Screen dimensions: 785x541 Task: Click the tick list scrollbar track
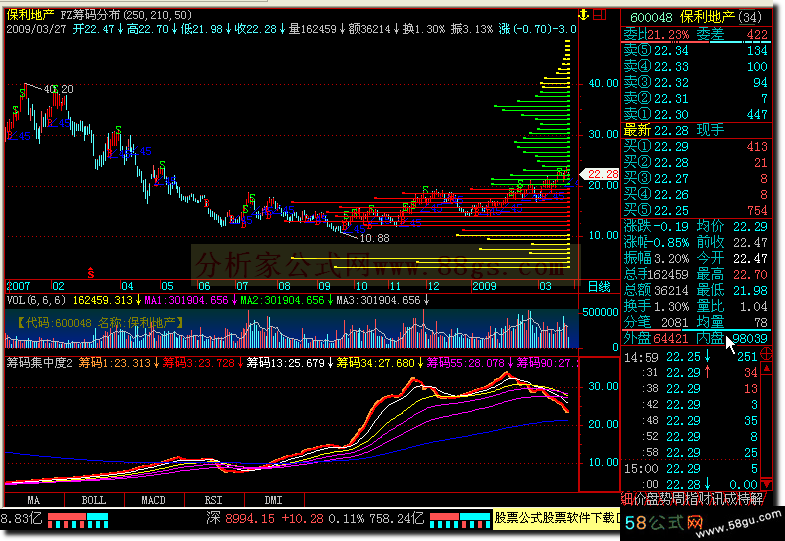(x=766, y=426)
